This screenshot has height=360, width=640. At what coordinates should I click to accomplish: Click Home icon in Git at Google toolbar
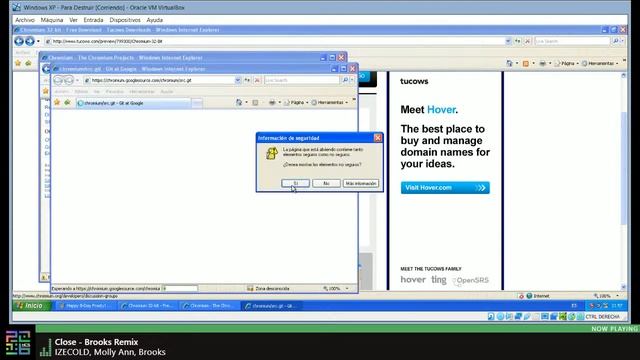coord(239,102)
